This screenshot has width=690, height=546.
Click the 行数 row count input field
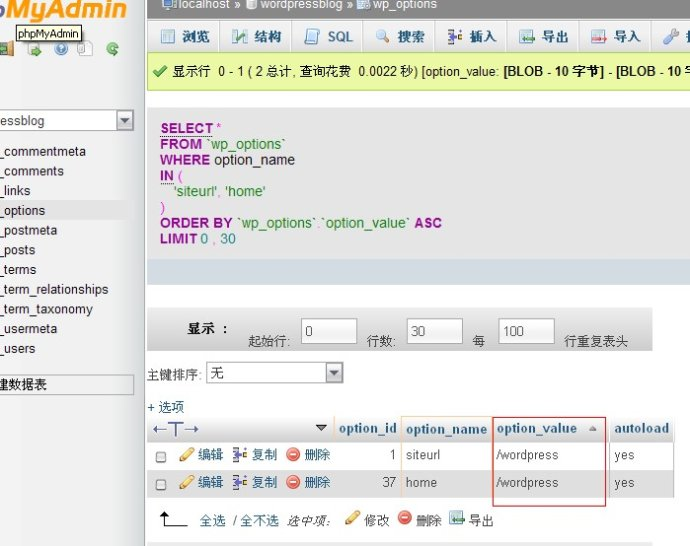pos(434,331)
